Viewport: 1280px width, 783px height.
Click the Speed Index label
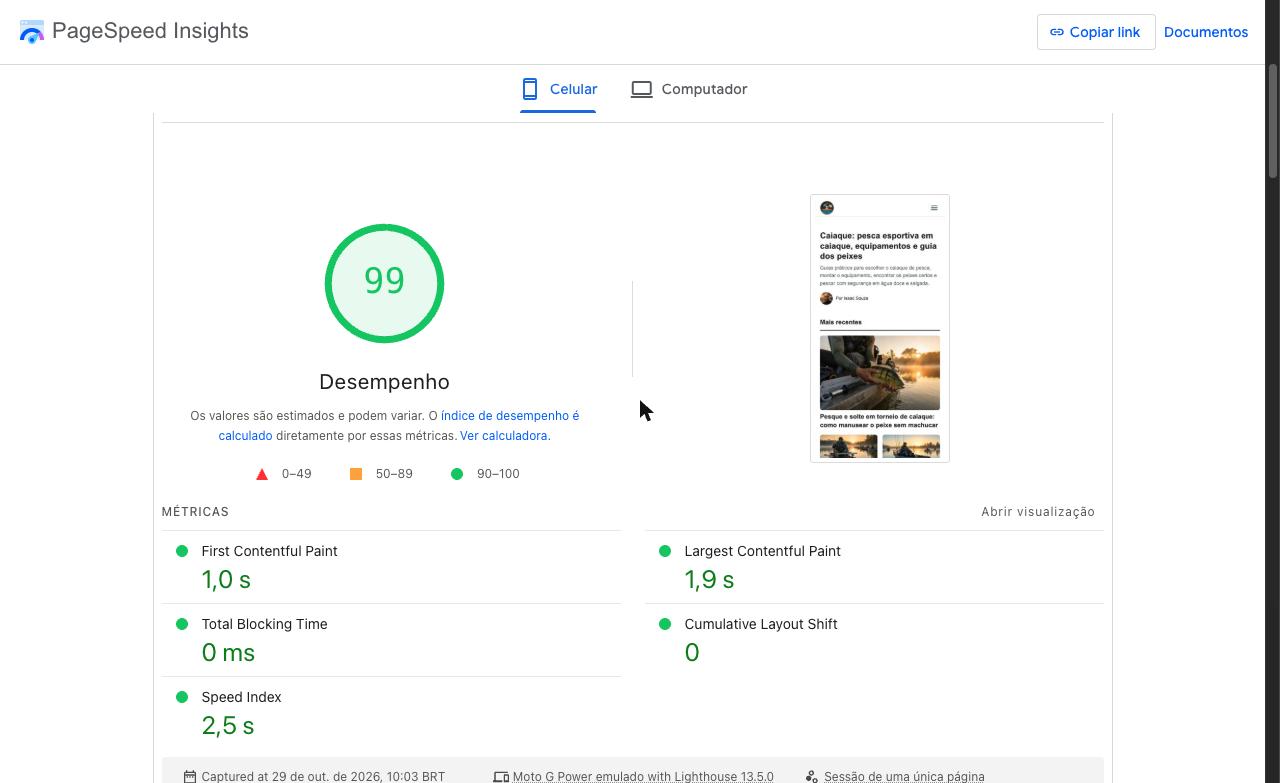[x=241, y=697]
